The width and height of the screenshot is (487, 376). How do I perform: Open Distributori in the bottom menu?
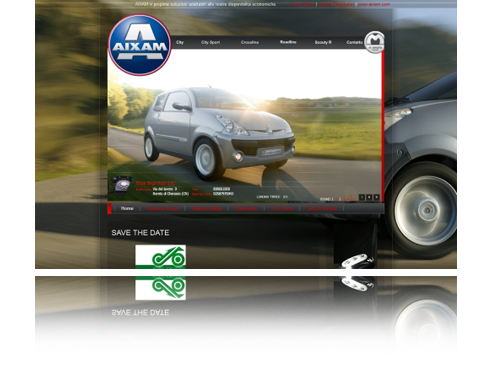point(247,208)
